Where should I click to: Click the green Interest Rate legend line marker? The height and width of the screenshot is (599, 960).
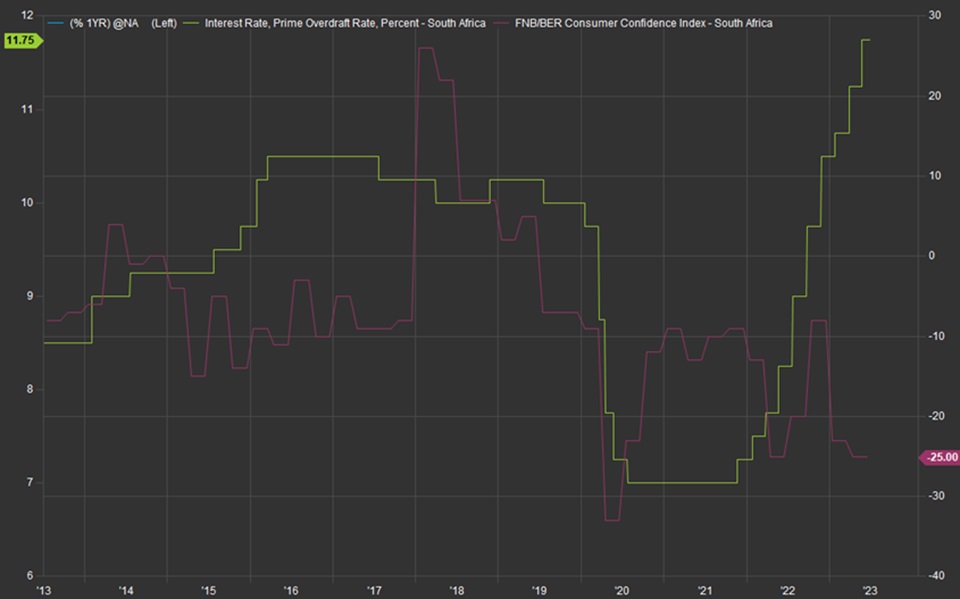[x=190, y=22]
